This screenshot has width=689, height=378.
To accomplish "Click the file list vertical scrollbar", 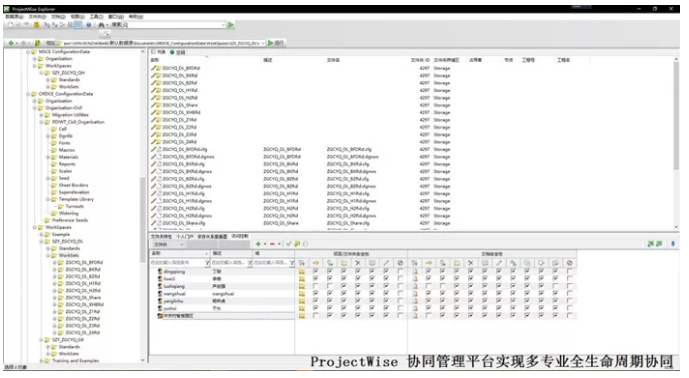I will [x=676, y=115].
